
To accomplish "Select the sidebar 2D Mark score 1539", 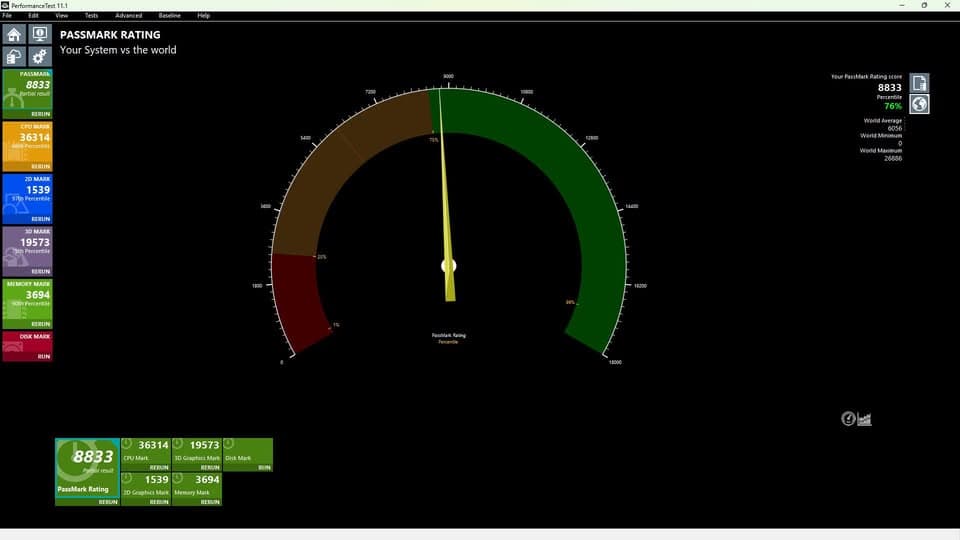I will (38, 190).
